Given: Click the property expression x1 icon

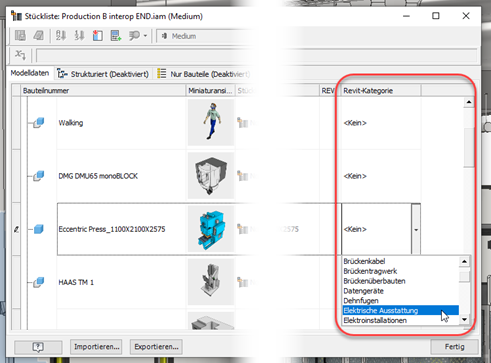Looking at the screenshot, I should (20, 55).
